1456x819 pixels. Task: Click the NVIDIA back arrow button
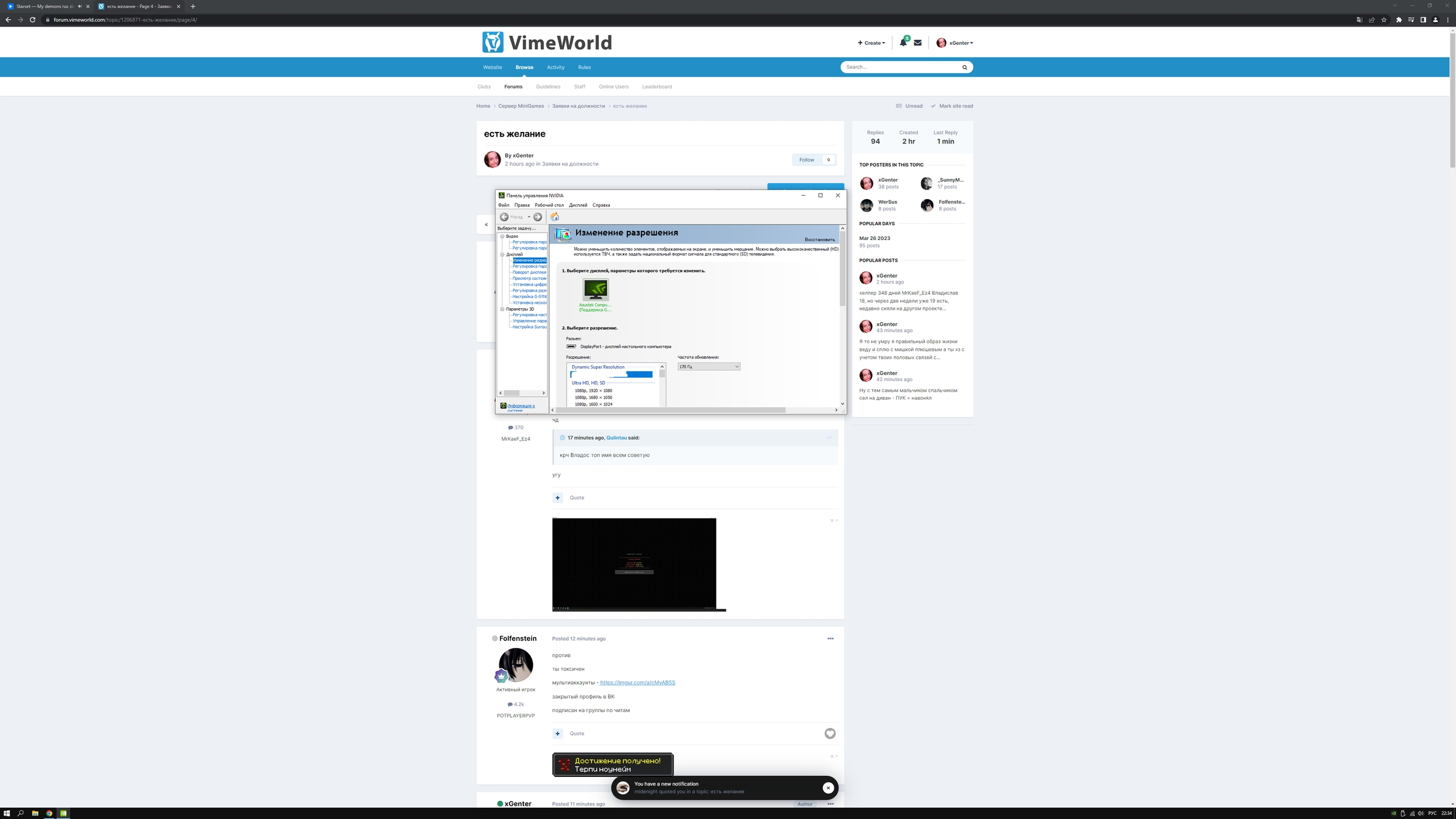pyautogui.click(x=504, y=217)
